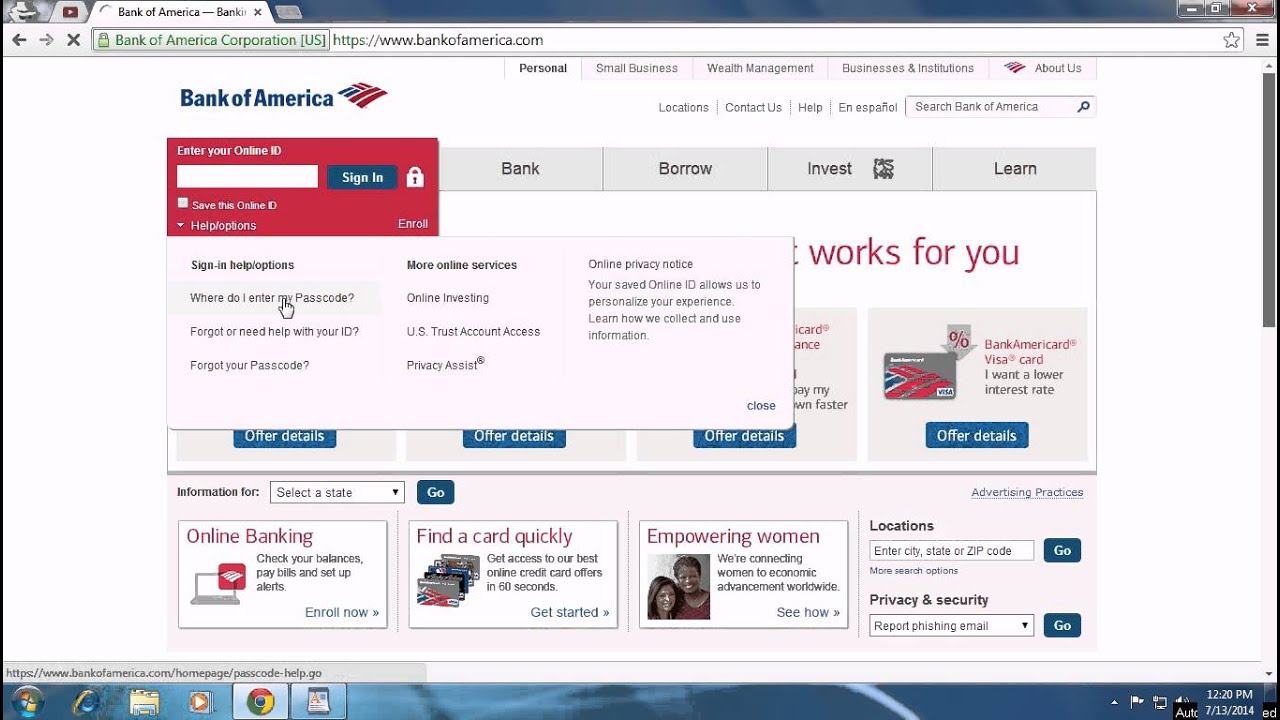Viewport: 1280px width, 720px height.
Task: Click the credit cards image under Find a card
Action: [448, 580]
